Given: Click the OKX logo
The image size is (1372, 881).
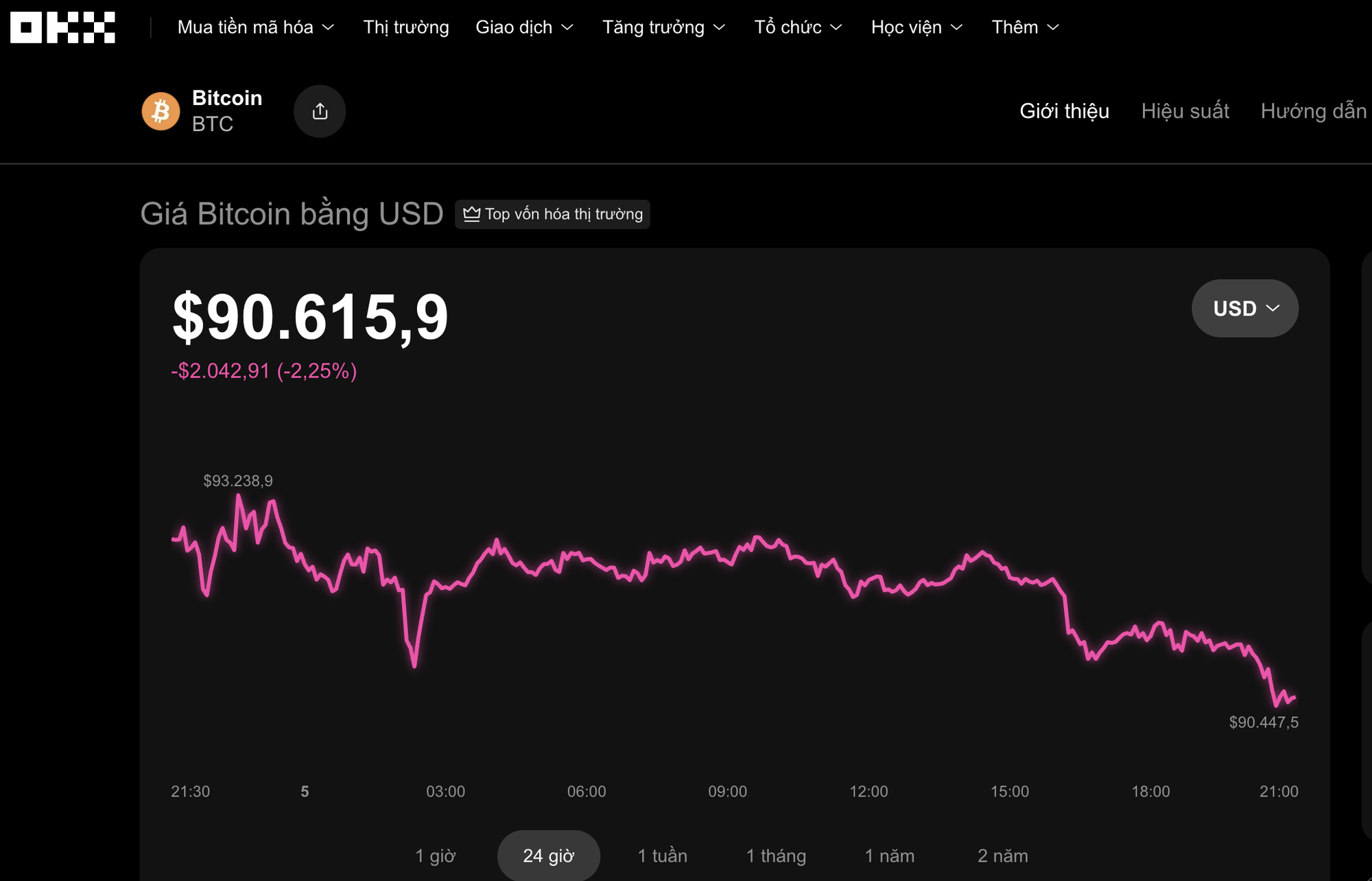Looking at the screenshot, I should tap(61, 27).
